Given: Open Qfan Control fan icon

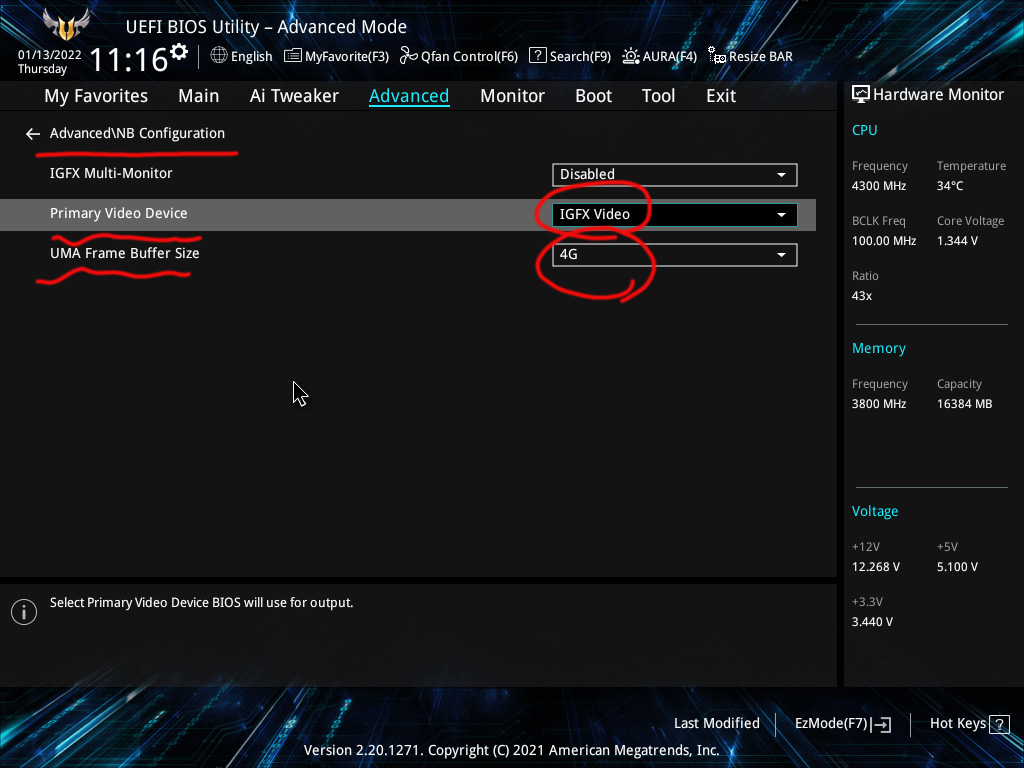Looking at the screenshot, I should [x=408, y=56].
